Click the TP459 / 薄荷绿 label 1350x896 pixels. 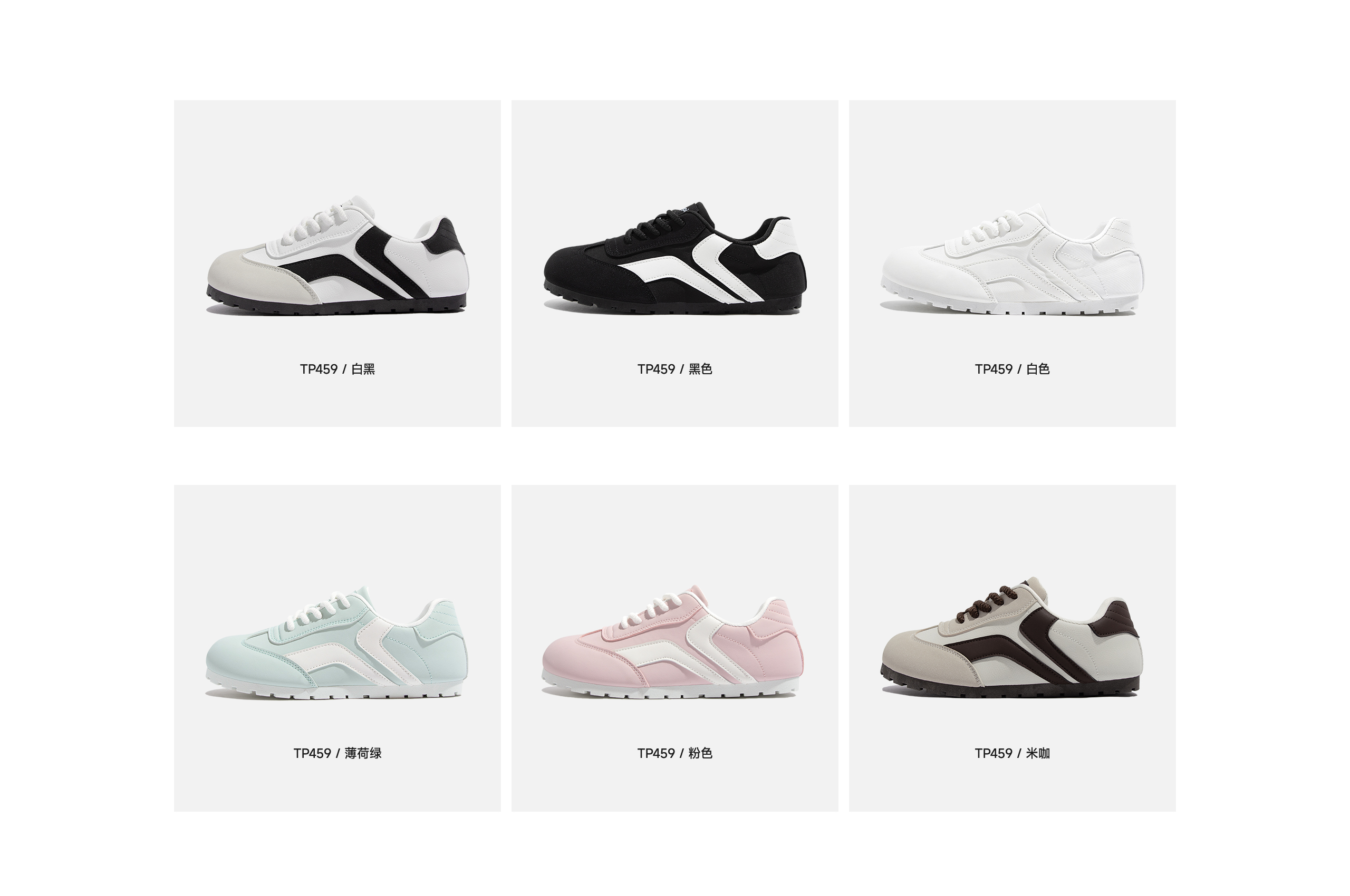(x=337, y=753)
